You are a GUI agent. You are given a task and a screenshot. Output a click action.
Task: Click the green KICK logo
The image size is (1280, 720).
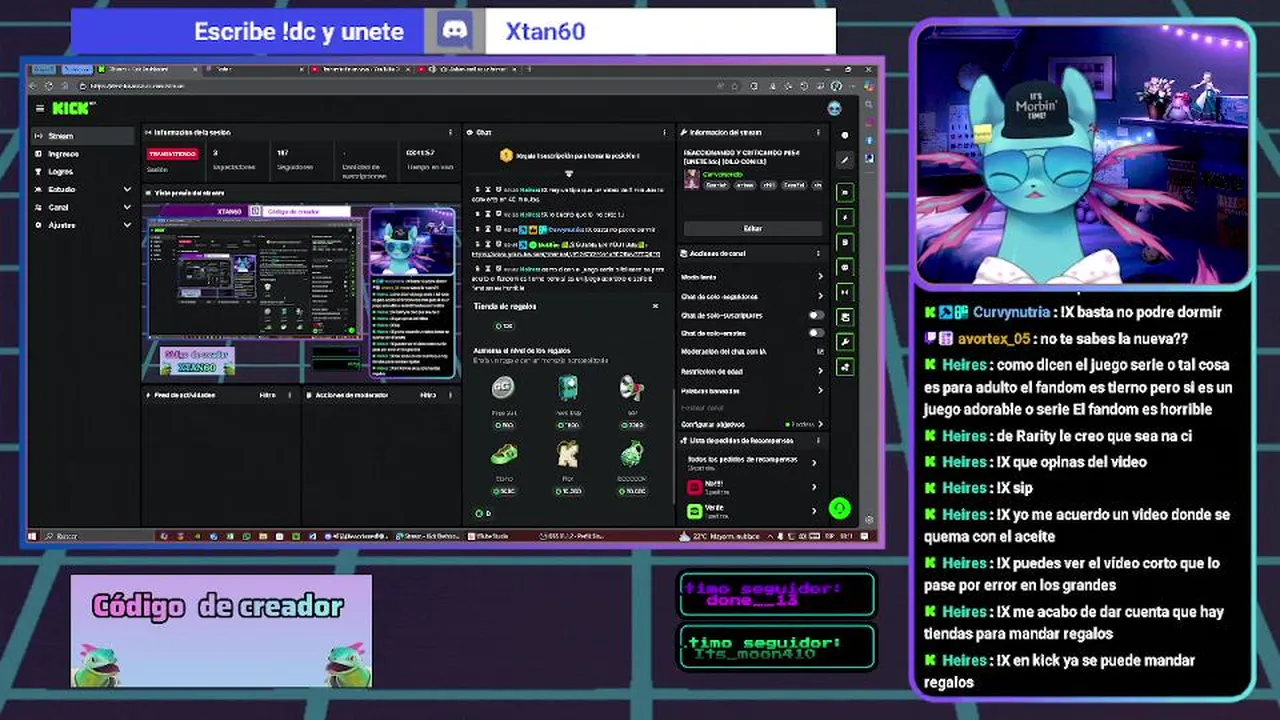72,108
